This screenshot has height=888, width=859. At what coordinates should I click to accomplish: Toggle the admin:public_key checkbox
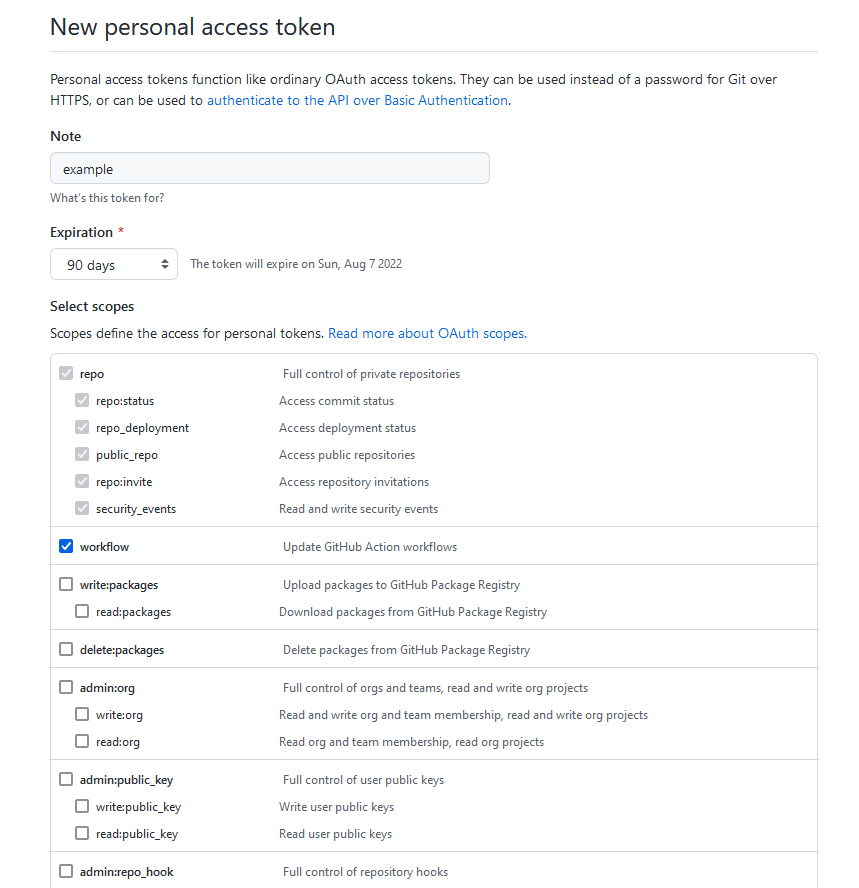(x=66, y=779)
